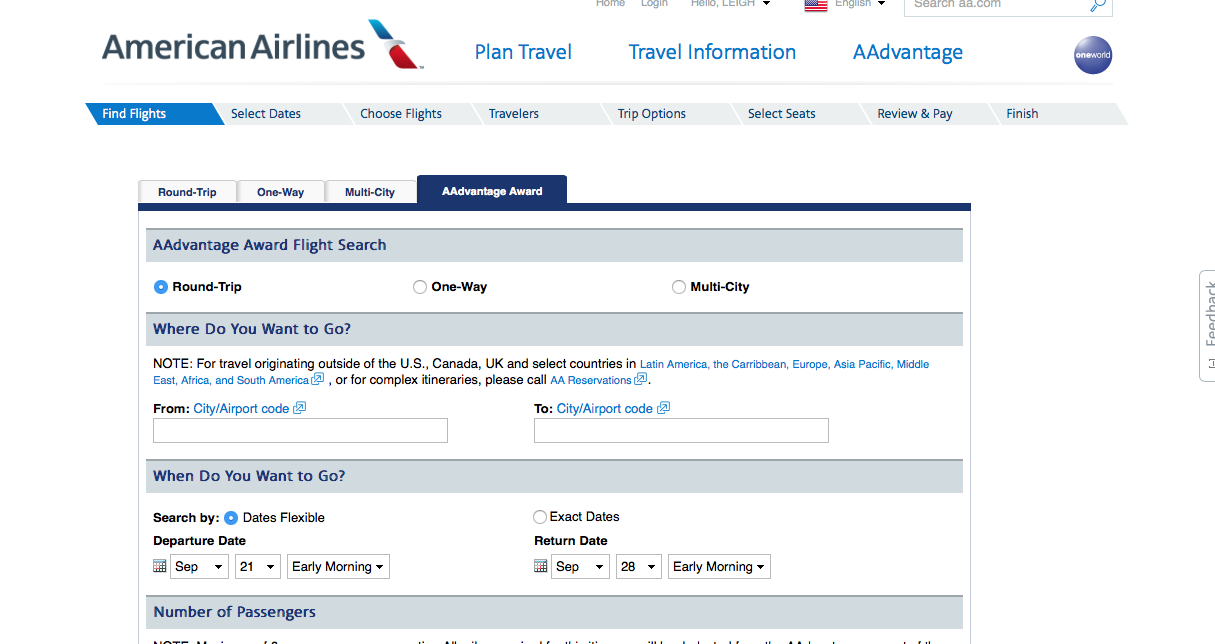Click the search magnifier icon

click(x=1097, y=6)
